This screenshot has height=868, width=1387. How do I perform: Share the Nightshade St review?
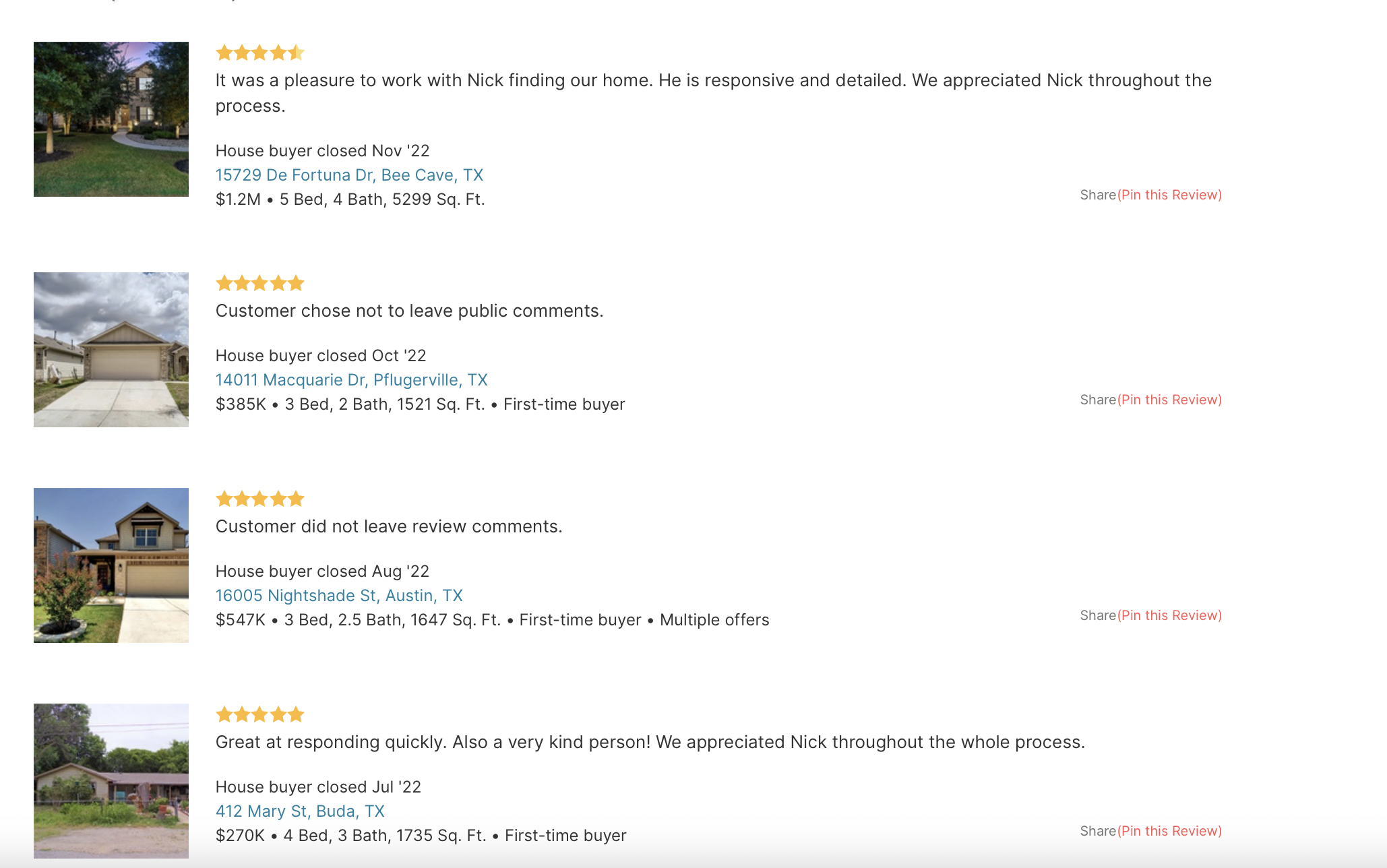click(1098, 616)
